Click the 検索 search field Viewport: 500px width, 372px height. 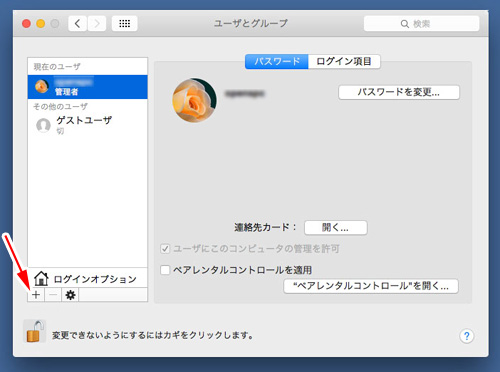tap(421, 24)
